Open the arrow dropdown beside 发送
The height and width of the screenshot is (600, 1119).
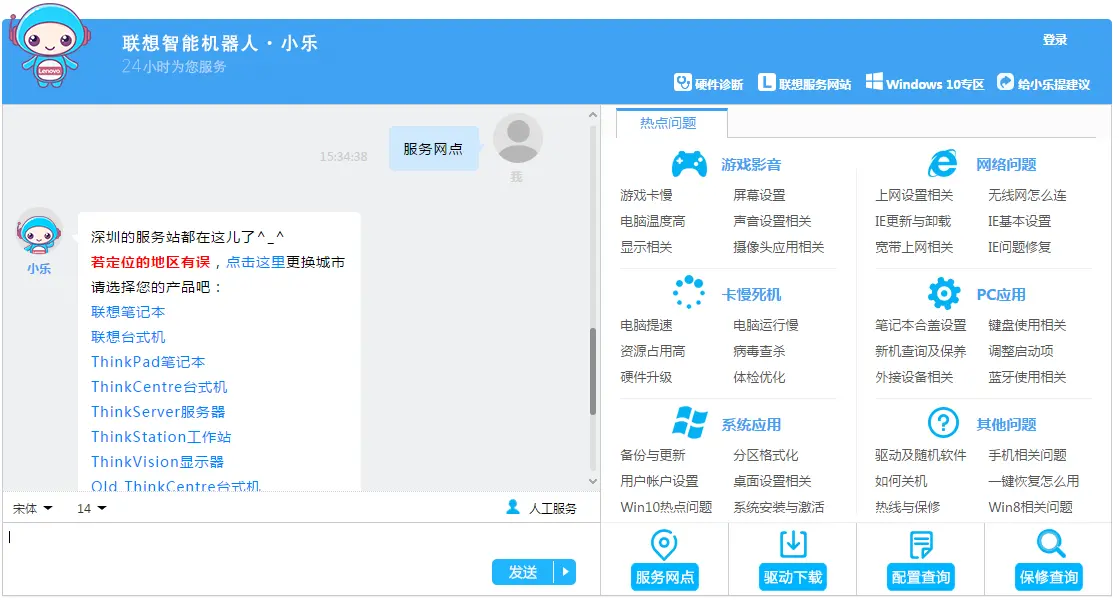click(565, 572)
